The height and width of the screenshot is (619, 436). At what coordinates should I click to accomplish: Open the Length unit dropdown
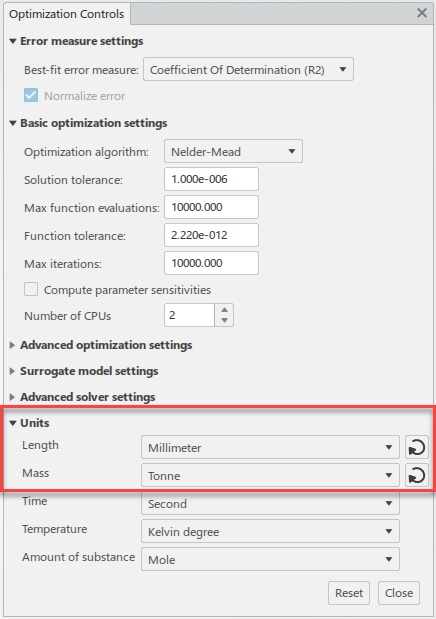(x=270, y=447)
